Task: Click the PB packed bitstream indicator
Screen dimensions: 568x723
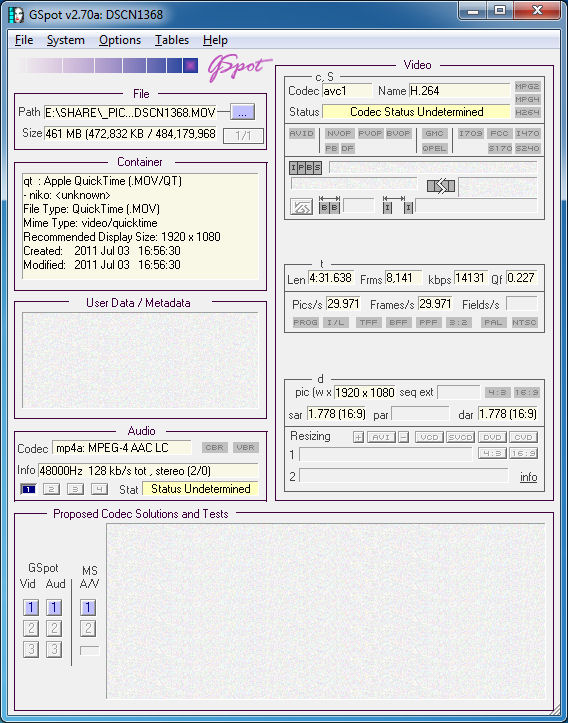Action: 331,148
